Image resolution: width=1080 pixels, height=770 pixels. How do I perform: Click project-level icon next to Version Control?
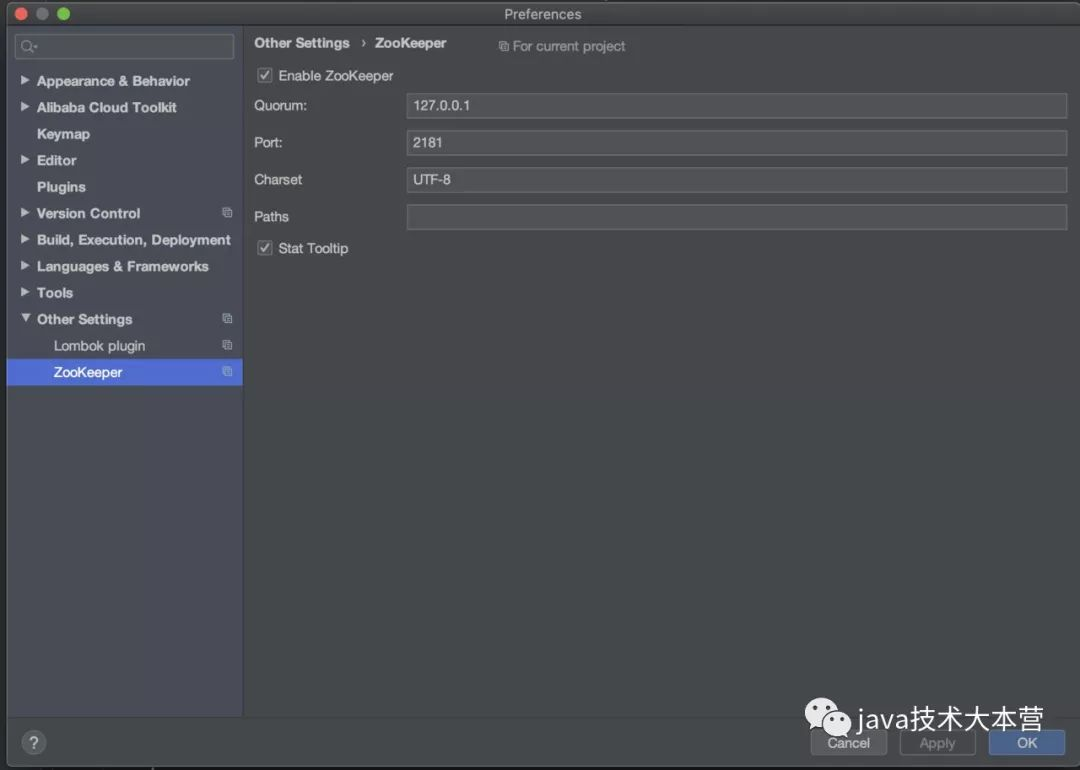coord(227,213)
